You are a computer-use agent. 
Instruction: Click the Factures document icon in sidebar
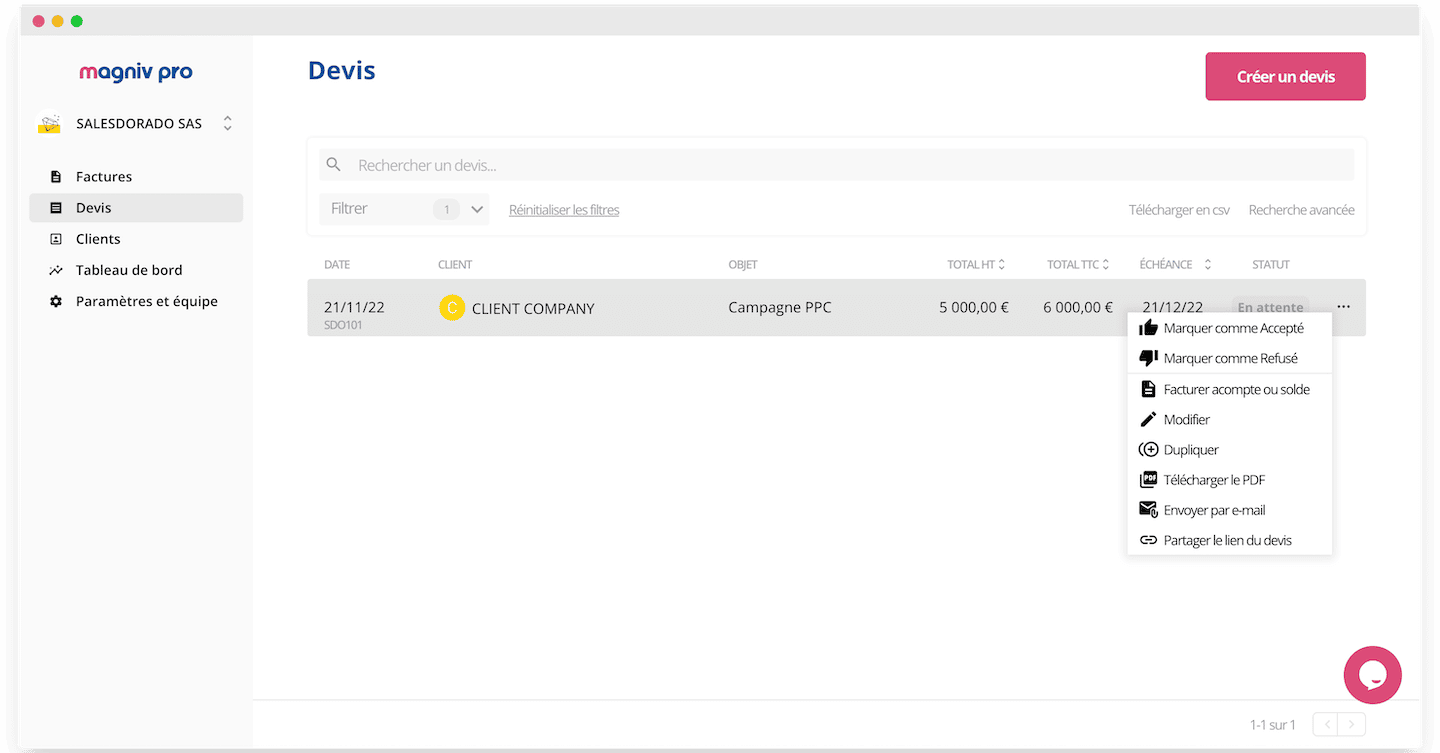coord(56,177)
